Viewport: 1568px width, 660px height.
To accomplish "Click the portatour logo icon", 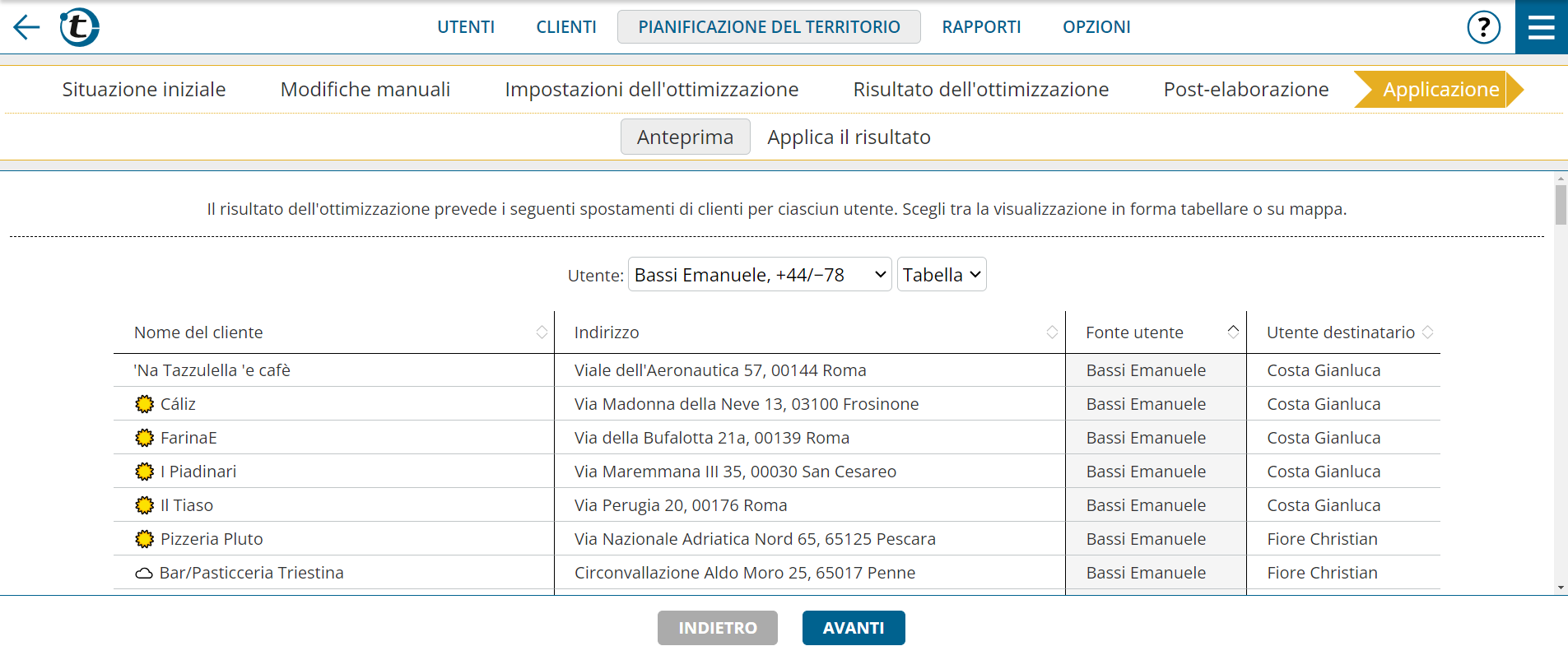I will point(79,27).
